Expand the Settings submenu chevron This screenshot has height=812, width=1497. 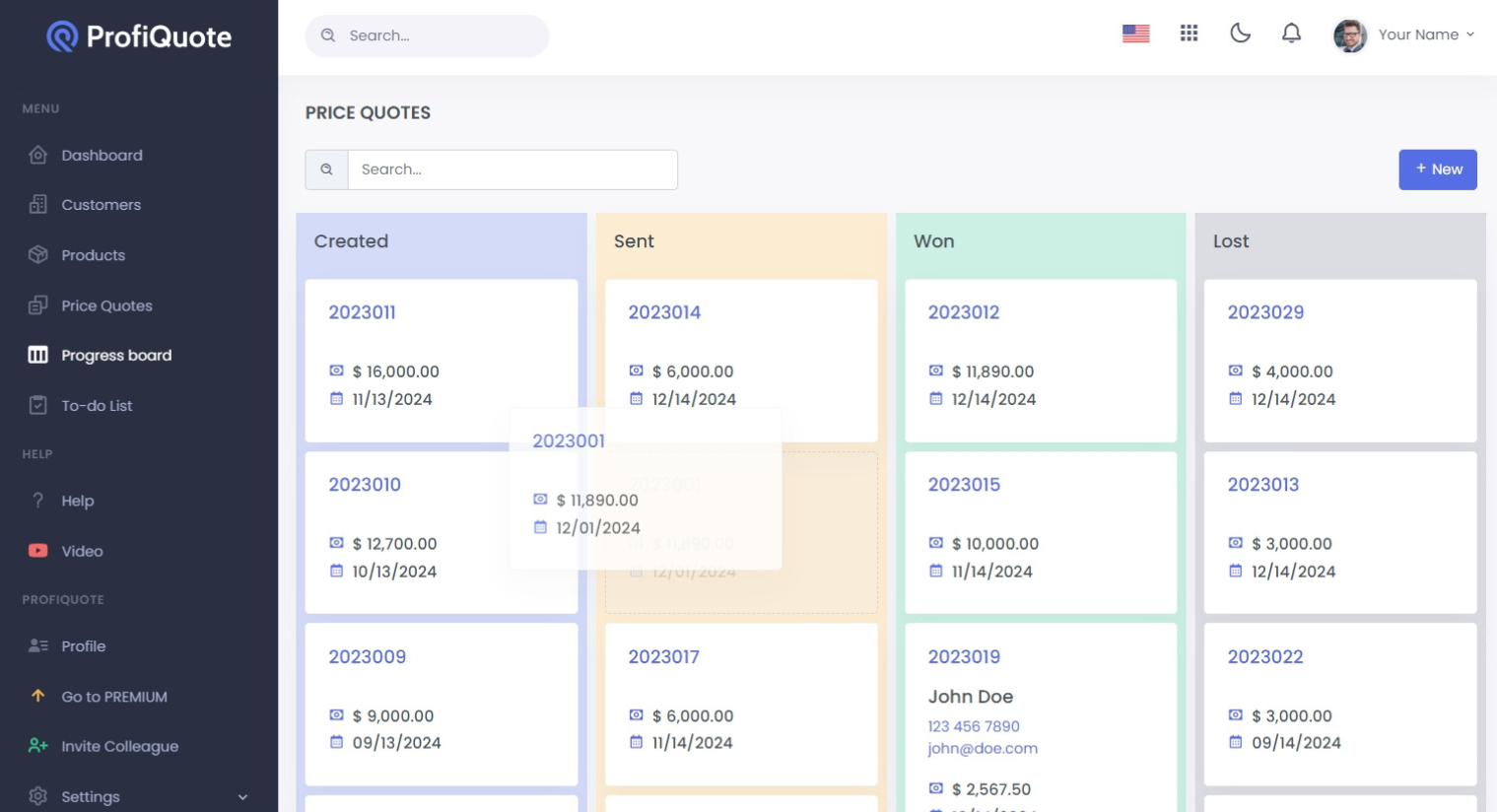242,797
